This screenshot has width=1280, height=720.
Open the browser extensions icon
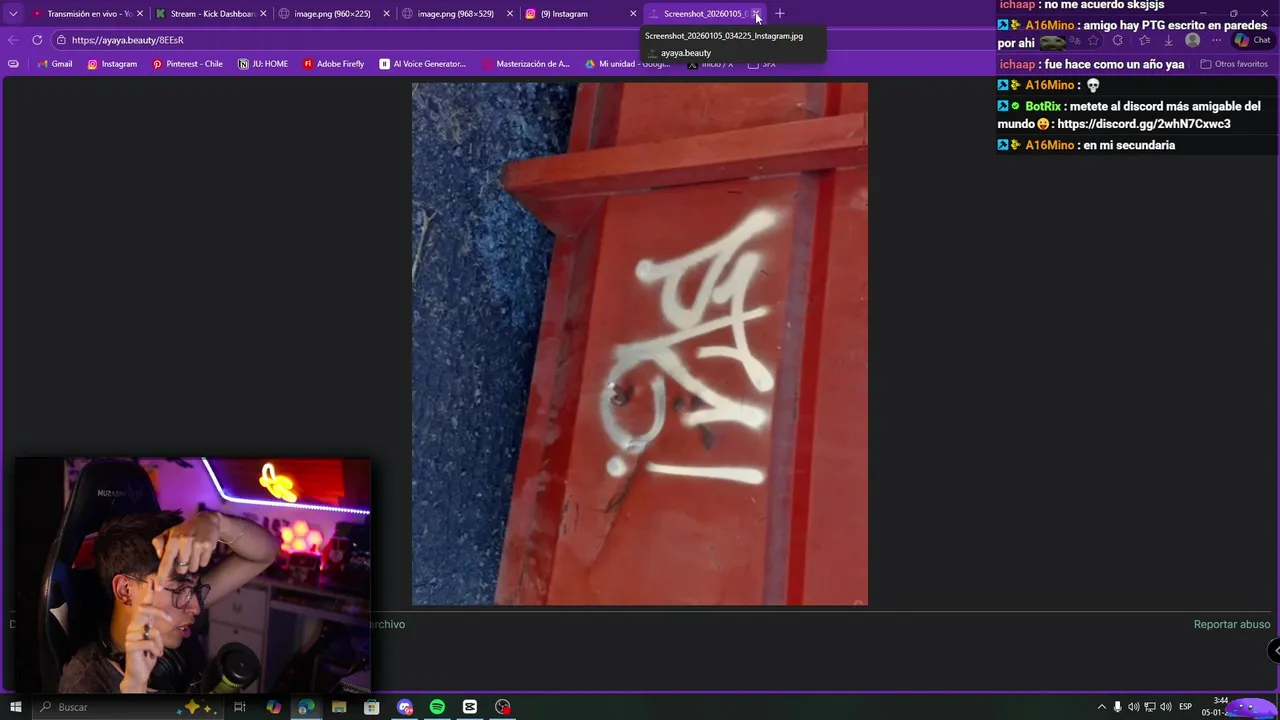click(1118, 41)
